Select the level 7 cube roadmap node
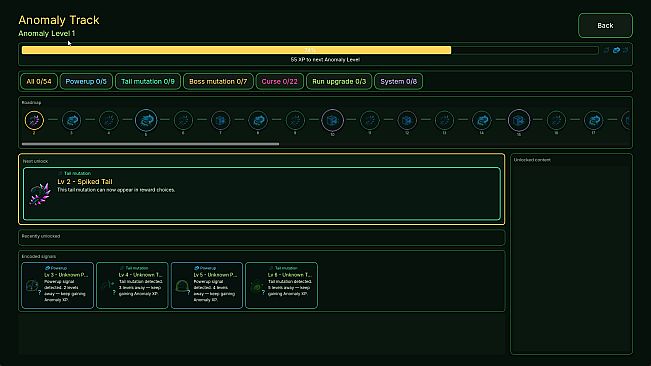Screen dimensions: 651x366 coord(220,120)
